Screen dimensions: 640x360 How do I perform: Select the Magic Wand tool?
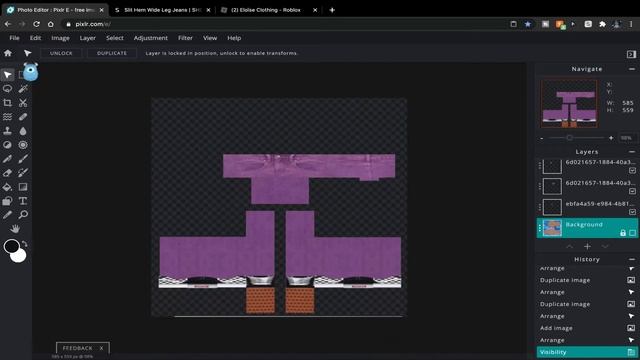tap(23, 89)
